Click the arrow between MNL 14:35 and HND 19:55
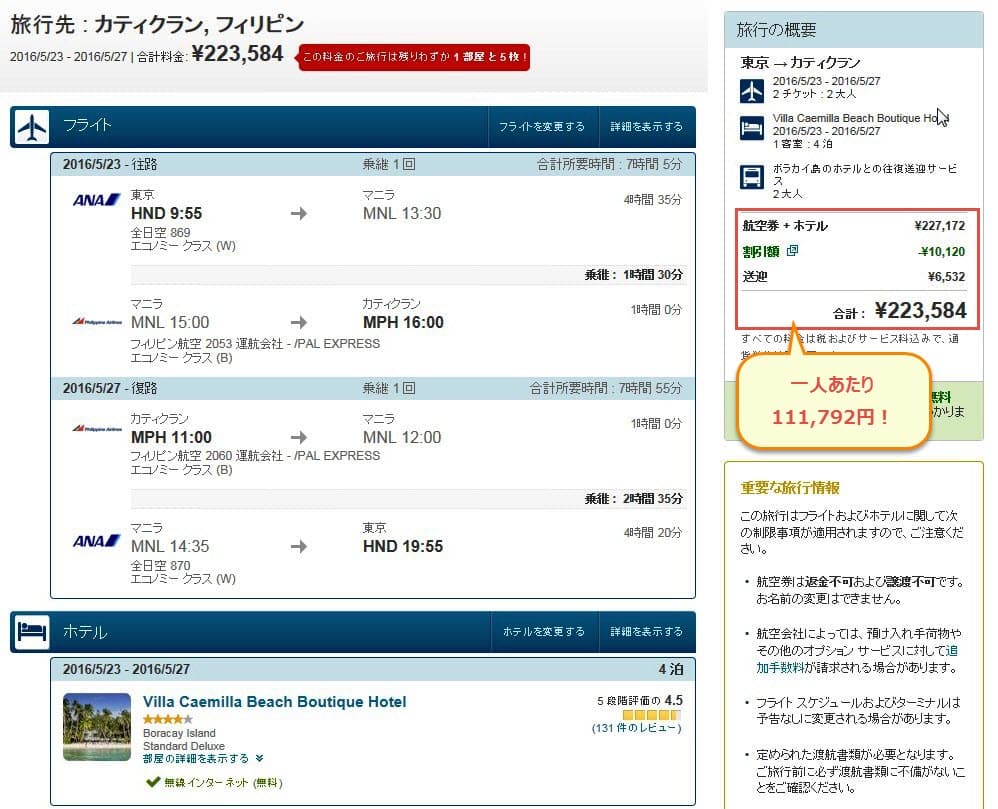The image size is (998, 809). pos(299,546)
